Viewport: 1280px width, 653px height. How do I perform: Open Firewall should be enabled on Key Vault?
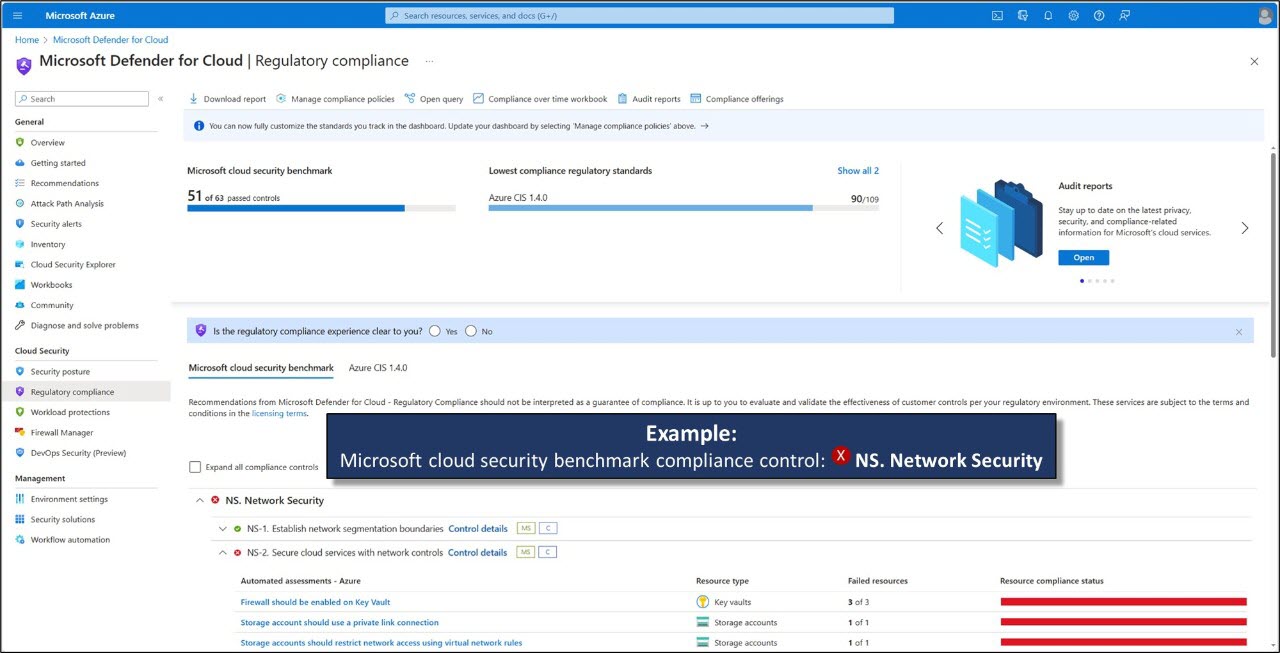[x=315, y=602]
